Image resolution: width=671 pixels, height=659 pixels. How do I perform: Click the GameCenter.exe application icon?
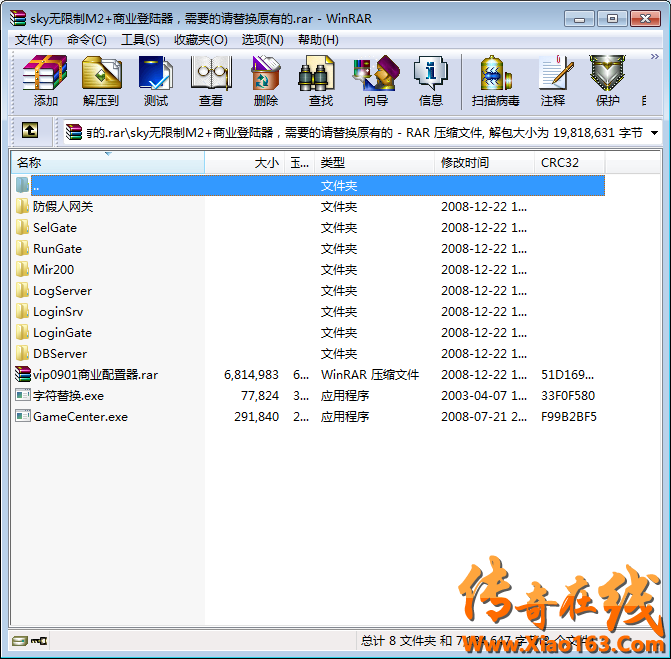(23, 415)
